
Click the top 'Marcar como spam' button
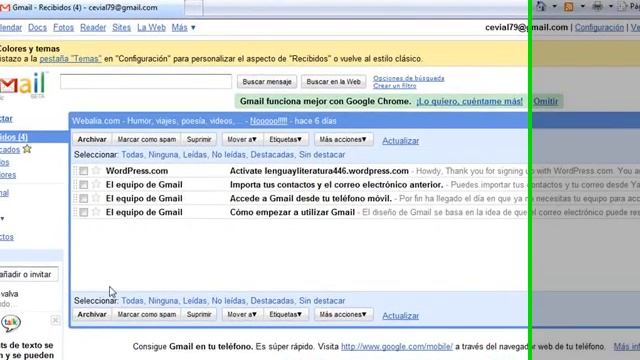[x=147, y=140]
